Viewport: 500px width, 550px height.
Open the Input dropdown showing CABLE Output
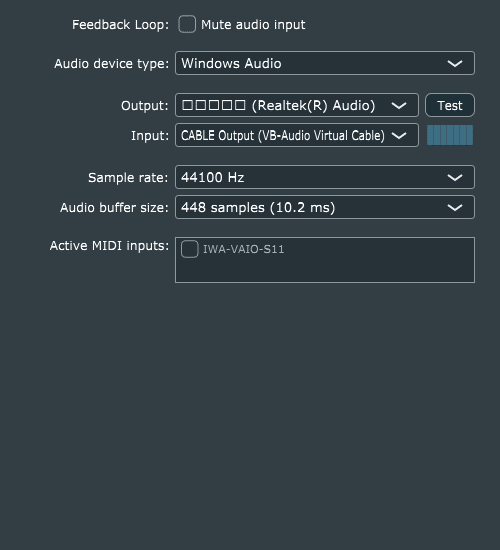pos(297,135)
